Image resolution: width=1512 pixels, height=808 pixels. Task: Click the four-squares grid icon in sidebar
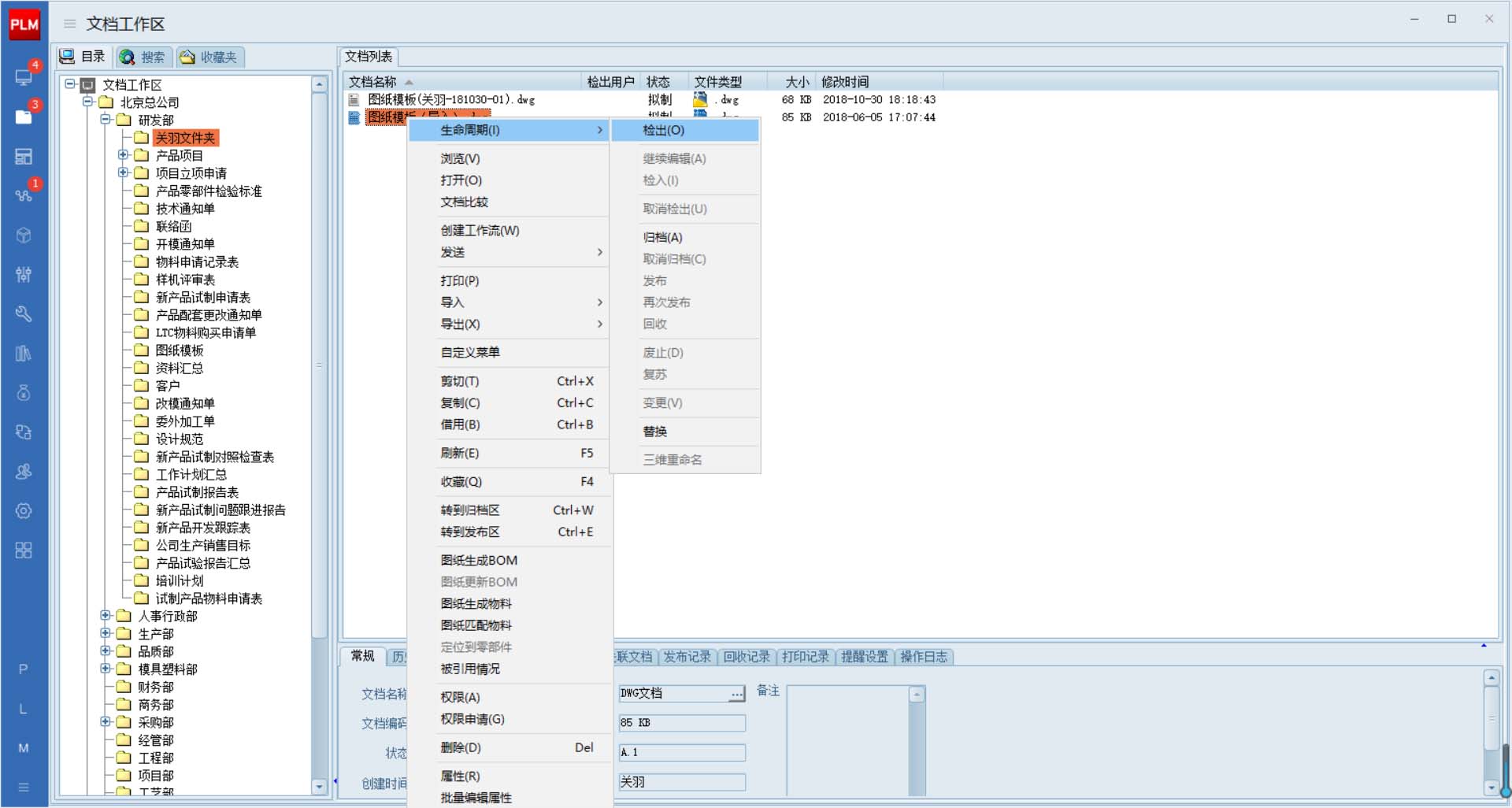tap(24, 550)
